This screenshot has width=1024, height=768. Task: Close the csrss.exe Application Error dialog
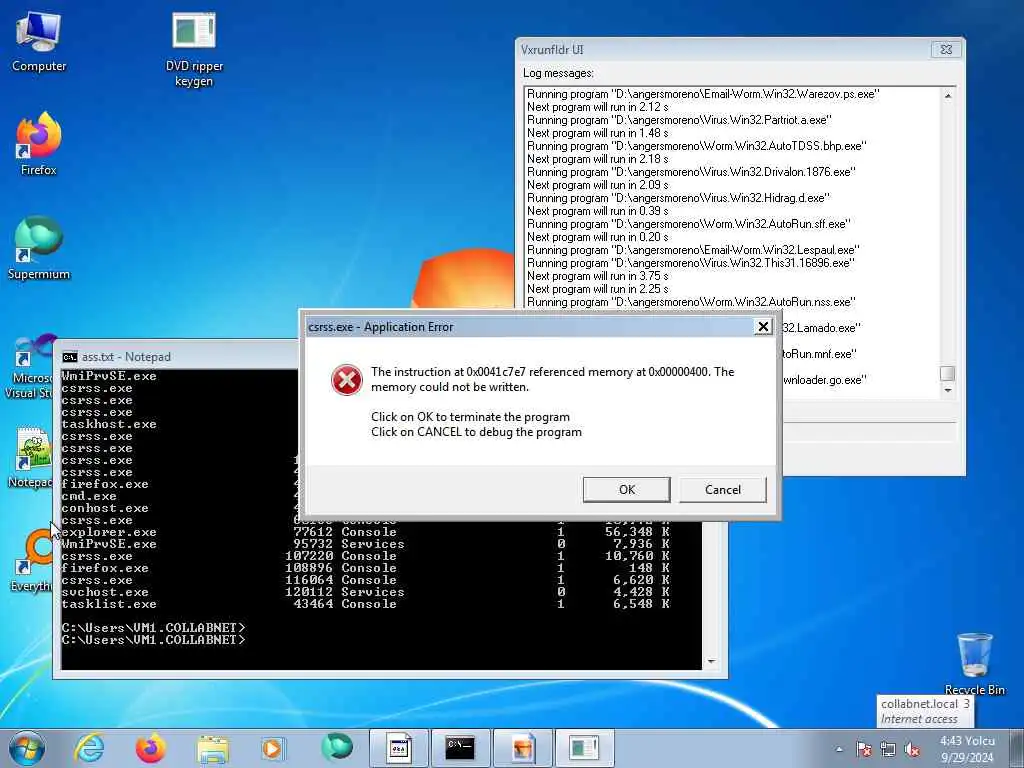(x=762, y=327)
